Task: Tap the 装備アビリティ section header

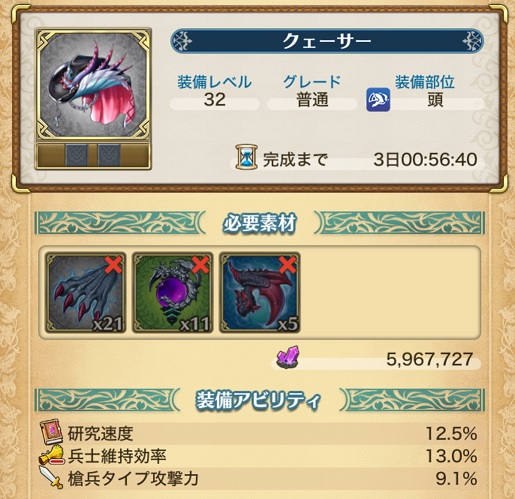Action: (x=259, y=400)
